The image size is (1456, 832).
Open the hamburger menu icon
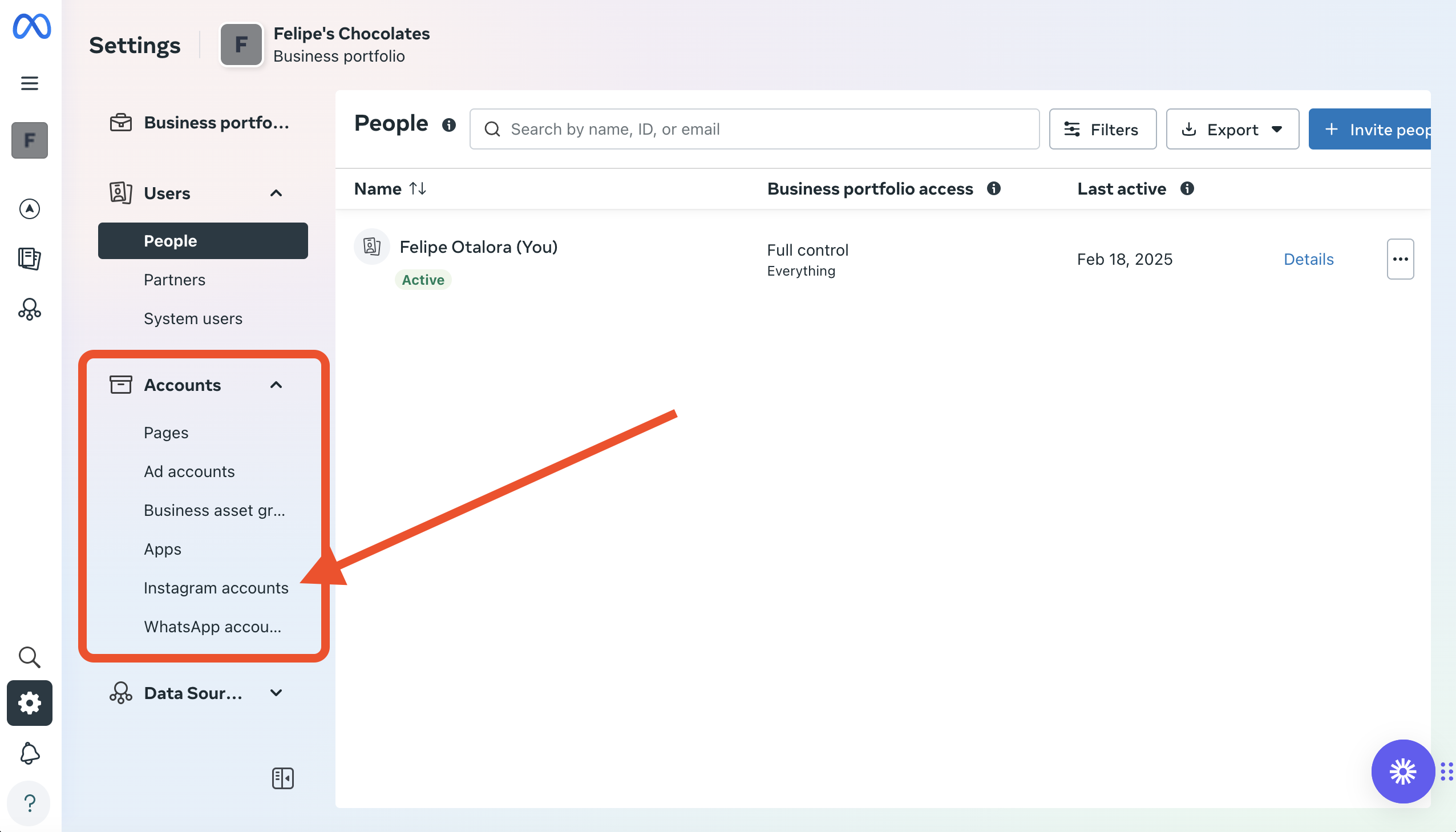coord(30,83)
